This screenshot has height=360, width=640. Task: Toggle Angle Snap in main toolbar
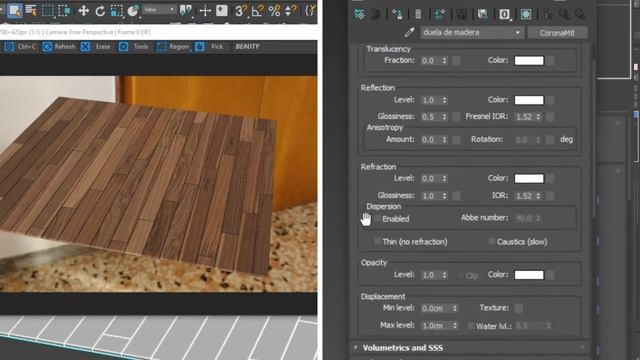point(257,11)
